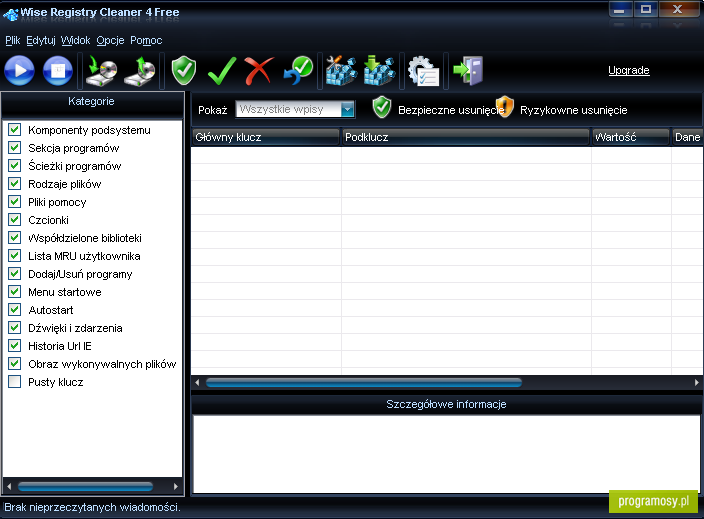Click green shield checkmark toolbar icon
The image size is (704, 519).
click(184, 70)
